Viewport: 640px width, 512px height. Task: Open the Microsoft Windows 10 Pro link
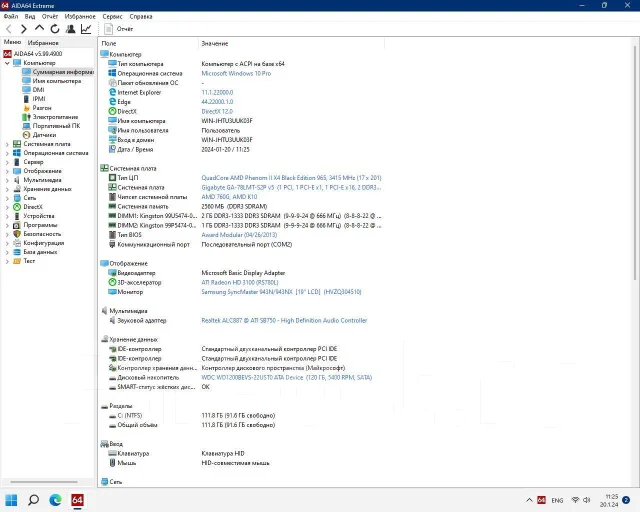coord(236,73)
